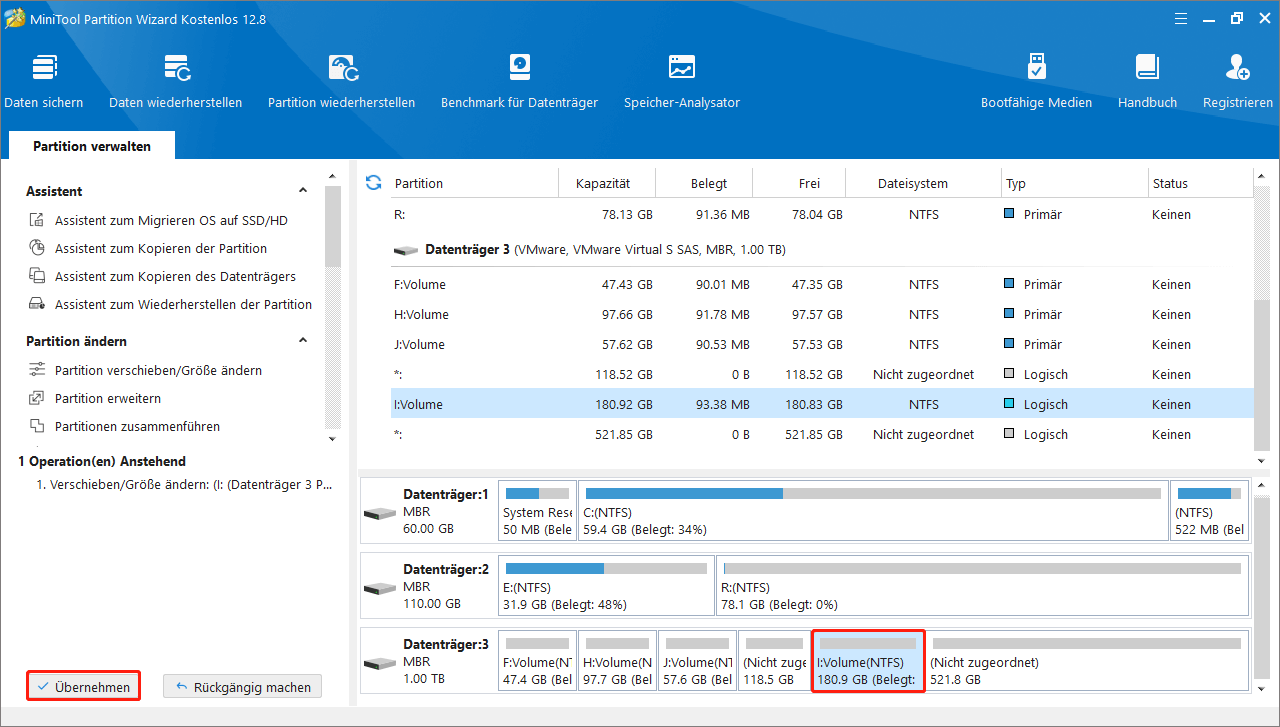Select the R: partition row
The image size is (1280, 727).
(820, 215)
